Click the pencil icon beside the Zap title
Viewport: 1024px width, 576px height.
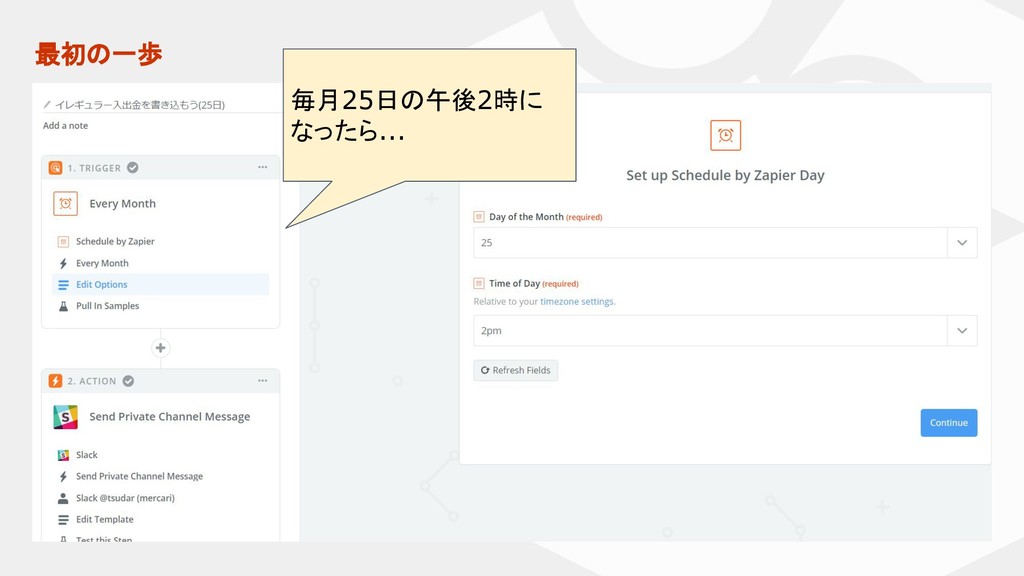pos(47,104)
